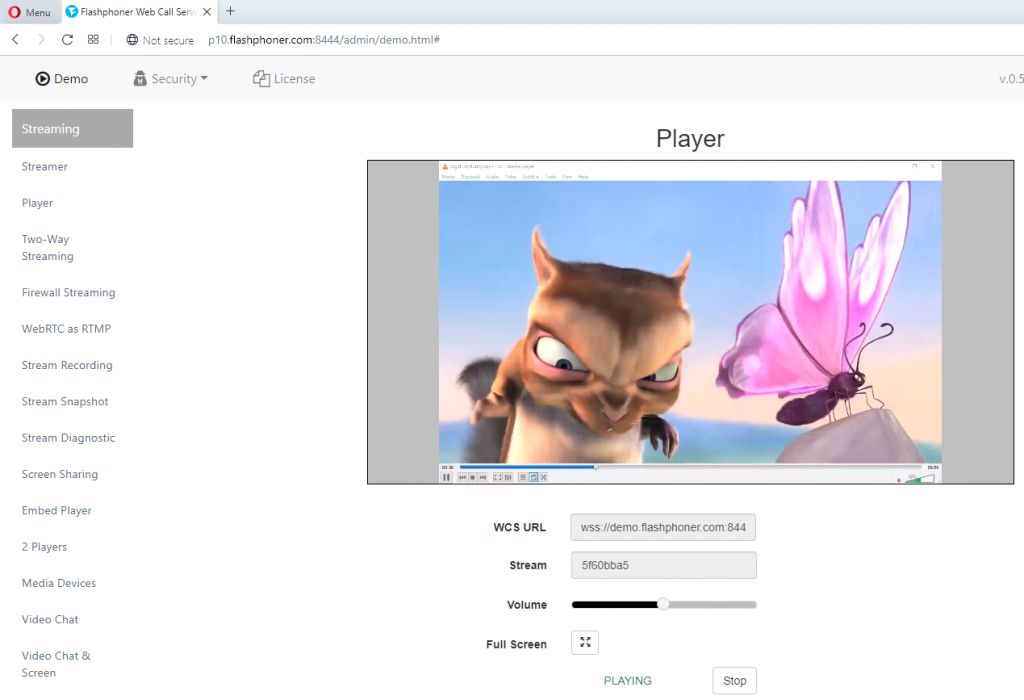Screen dimensions: 1024x700
Task: Go forward to the next page
Action: pyautogui.click(x=40, y=40)
